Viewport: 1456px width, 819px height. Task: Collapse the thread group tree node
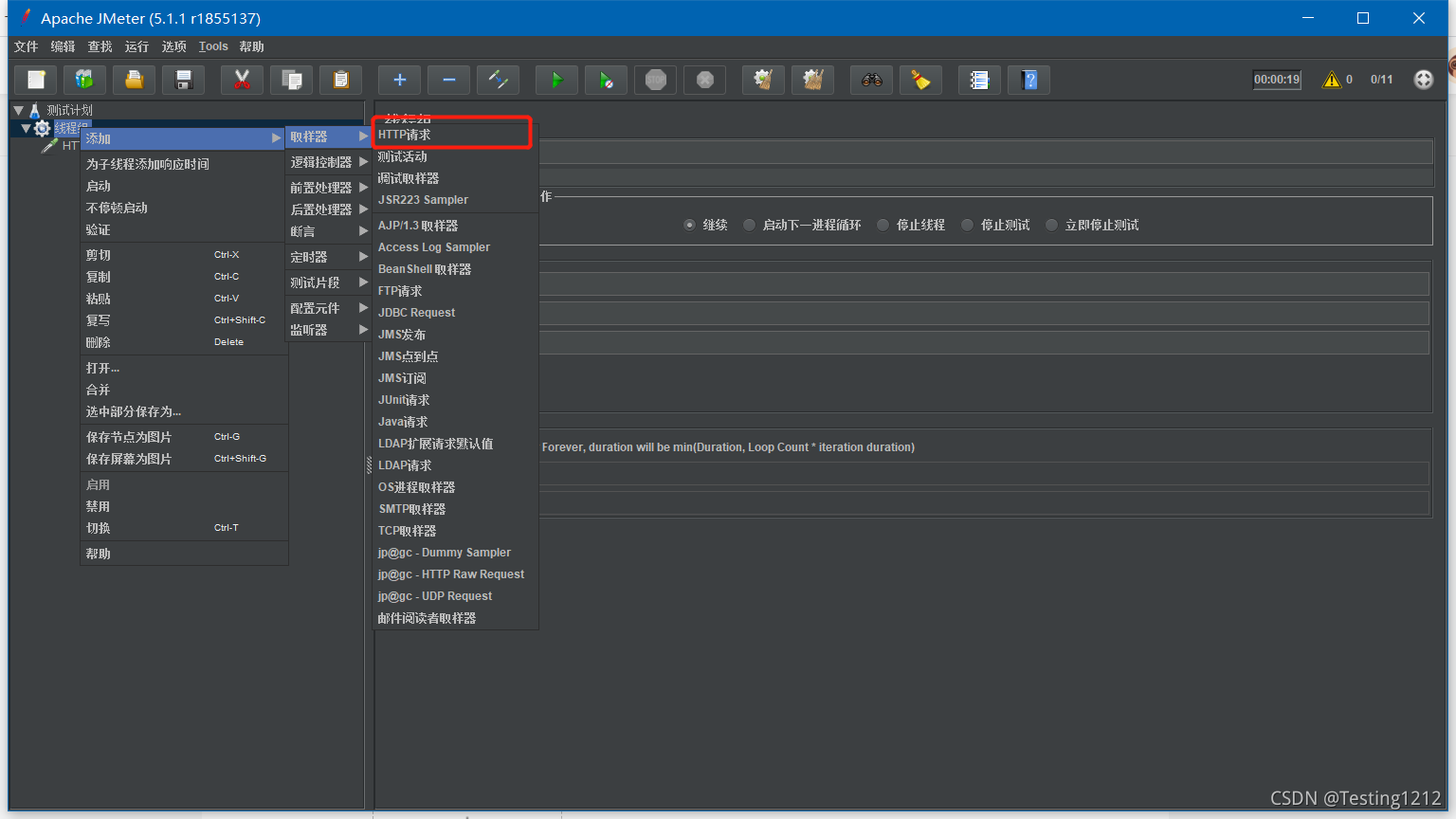click(27, 128)
